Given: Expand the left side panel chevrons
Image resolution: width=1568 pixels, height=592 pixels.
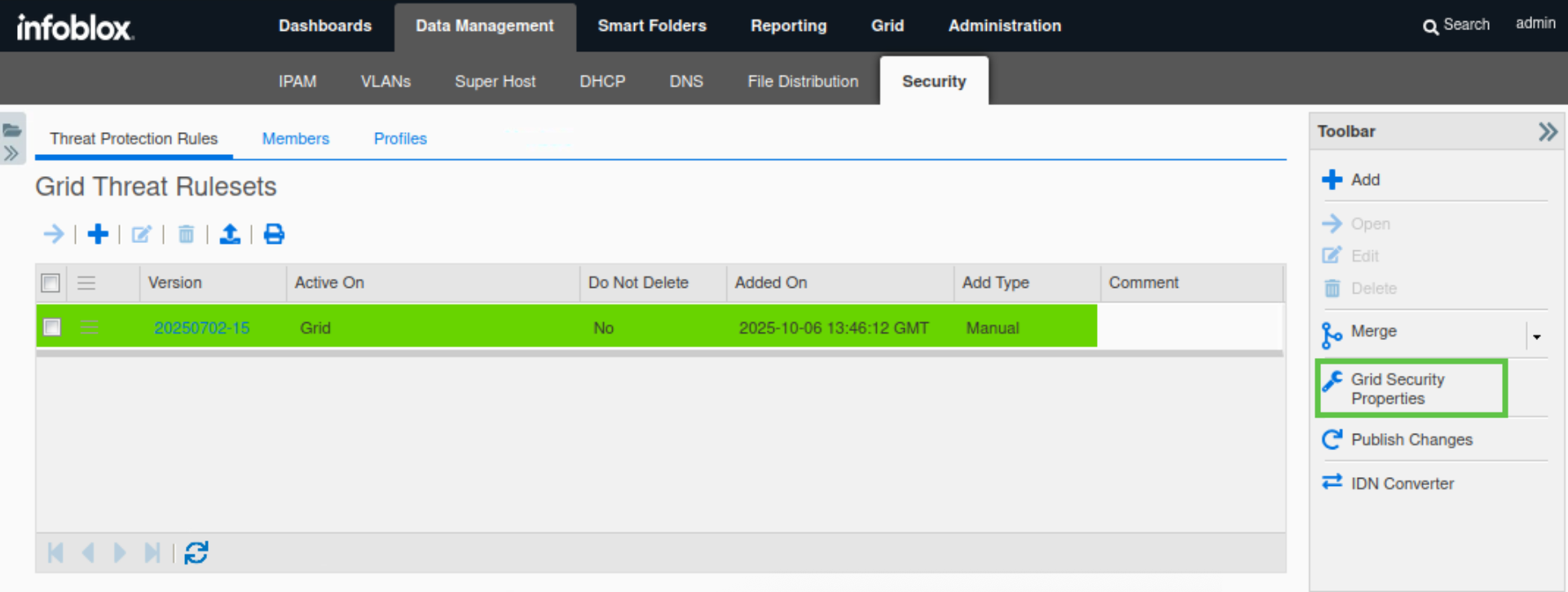Looking at the screenshot, I should (11, 153).
